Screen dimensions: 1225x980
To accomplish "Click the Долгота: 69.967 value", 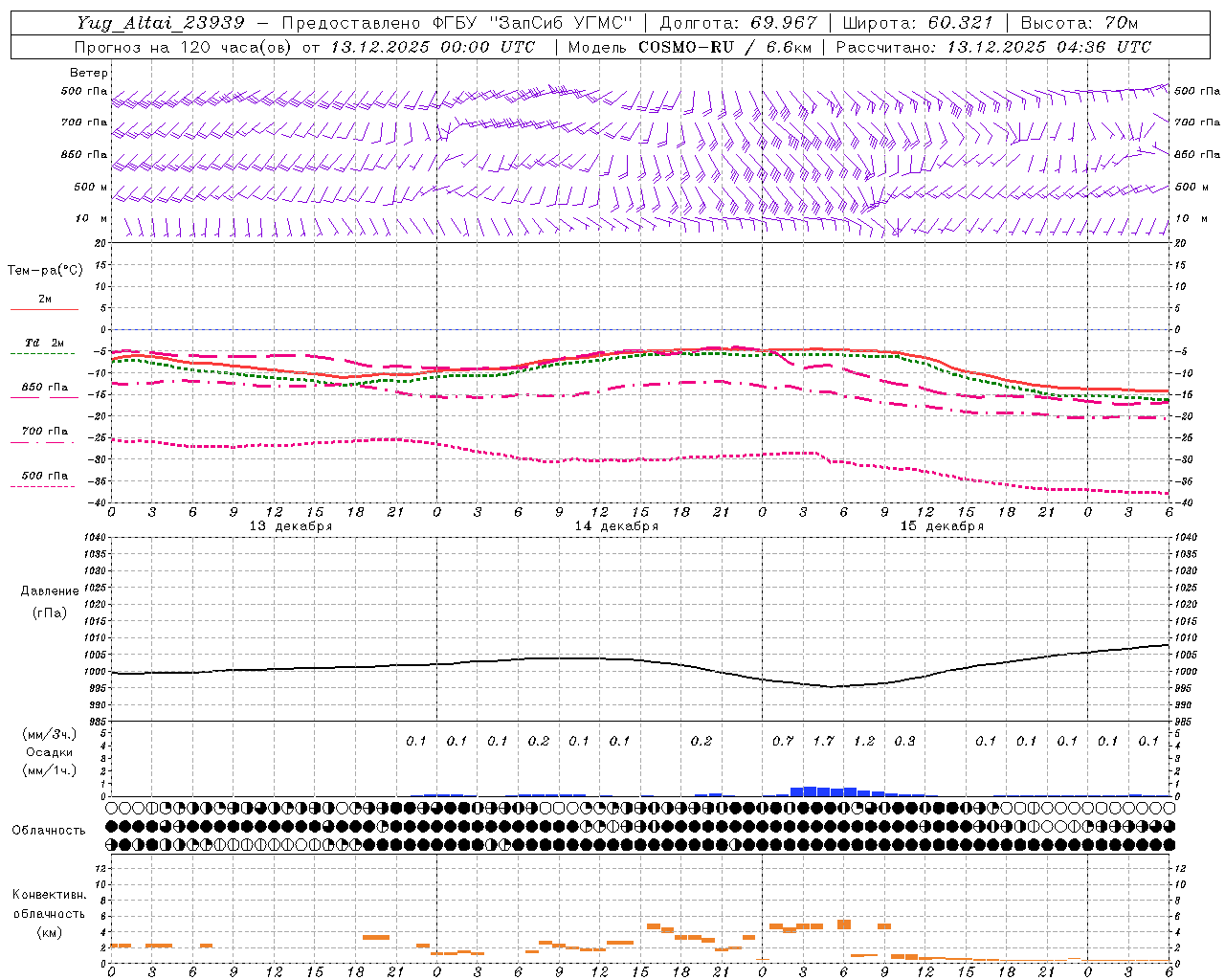I will pos(739,23).
